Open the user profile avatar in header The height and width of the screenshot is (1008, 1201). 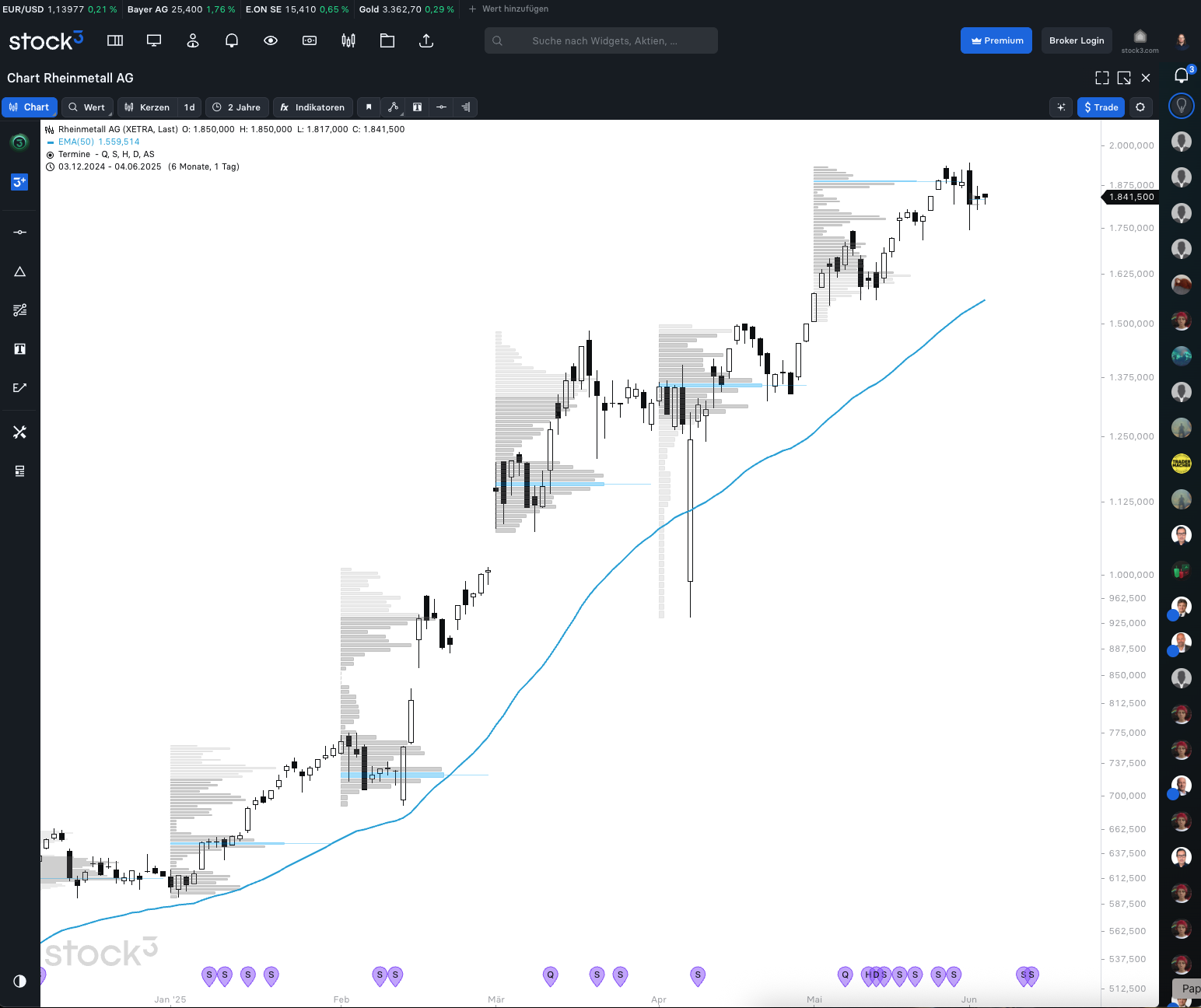pyautogui.click(x=1182, y=40)
